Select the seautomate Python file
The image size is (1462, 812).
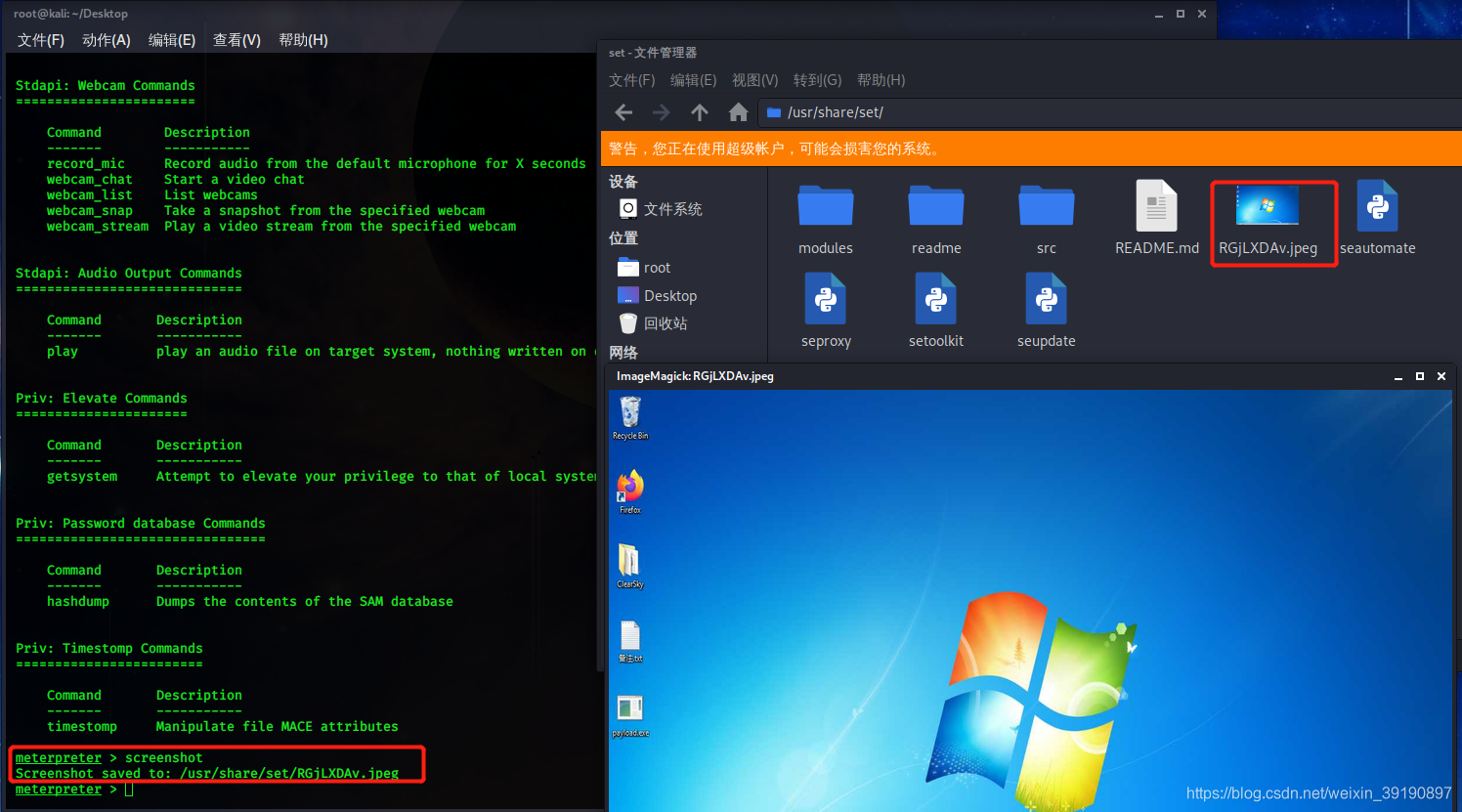pos(1378,219)
